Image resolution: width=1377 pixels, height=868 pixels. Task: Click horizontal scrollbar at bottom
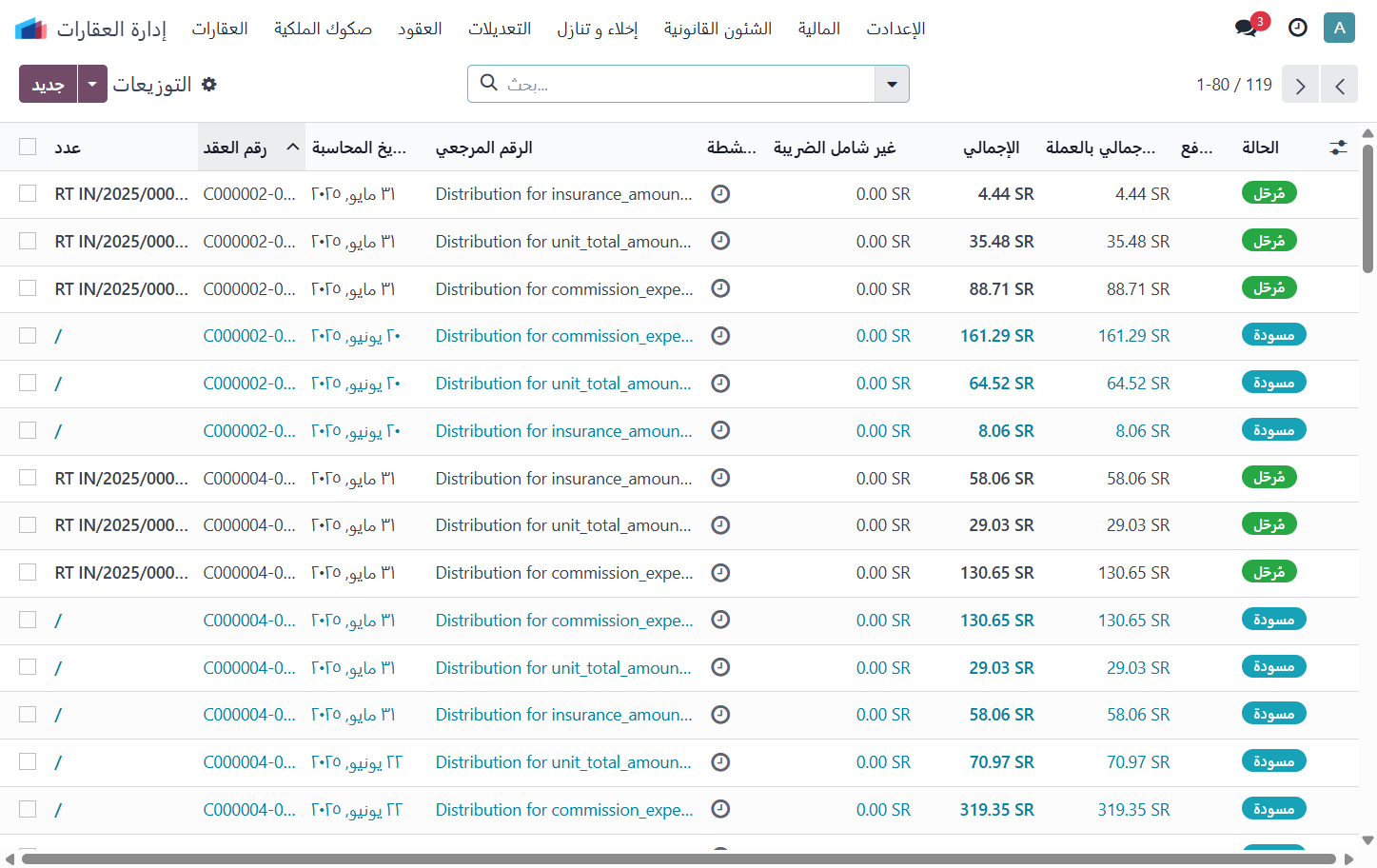679,859
